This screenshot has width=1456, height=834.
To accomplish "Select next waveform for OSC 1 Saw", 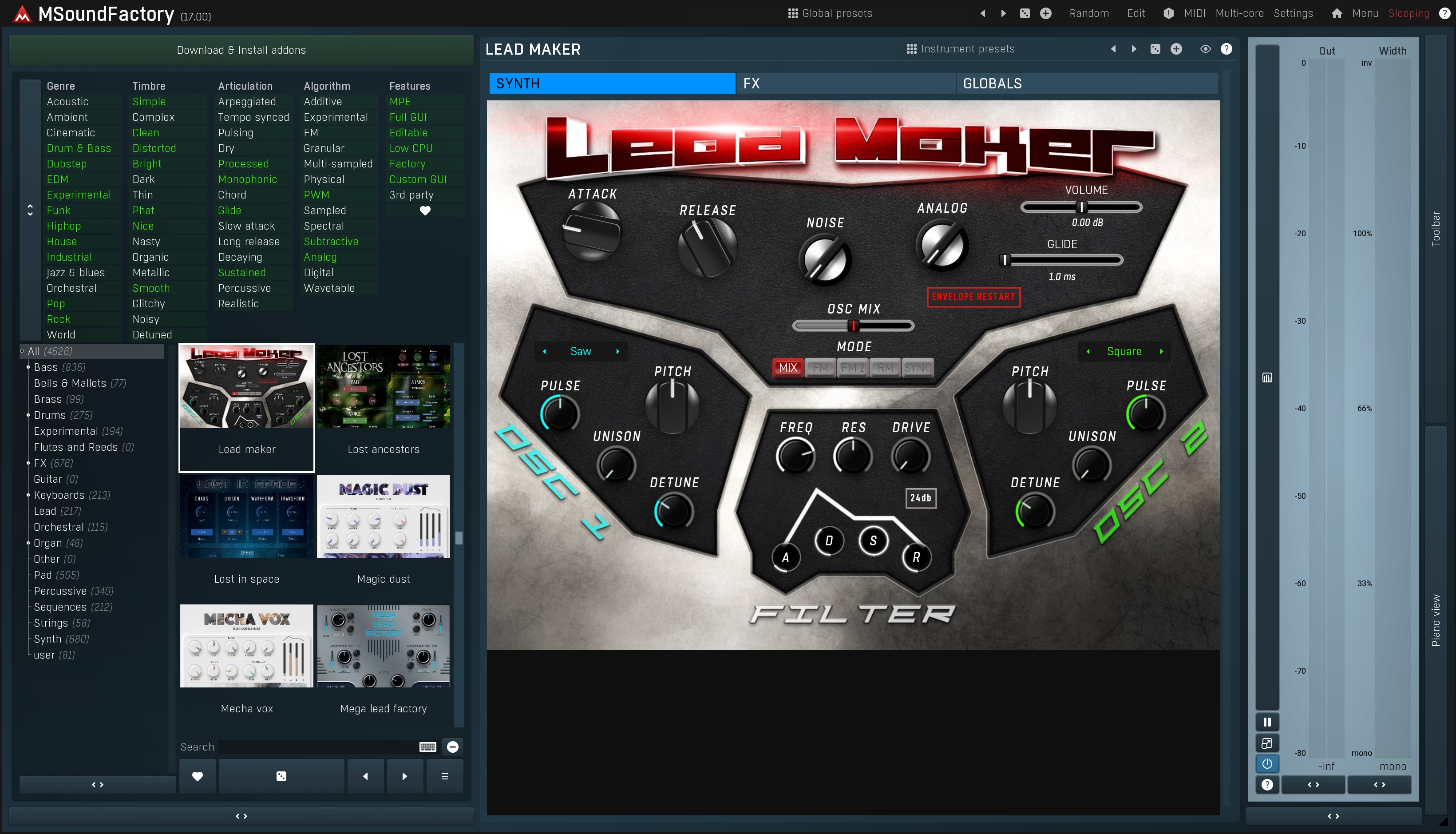I will (618, 352).
